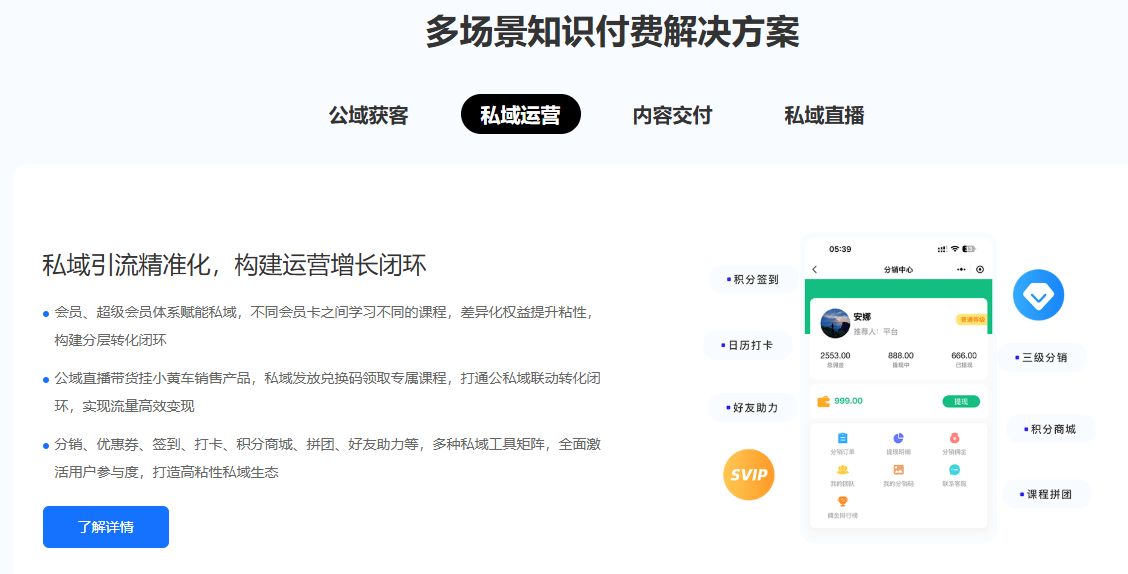This screenshot has width=1128, height=574.
Task: Click the 三级分销 feature tag
Action: click(x=1041, y=357)
